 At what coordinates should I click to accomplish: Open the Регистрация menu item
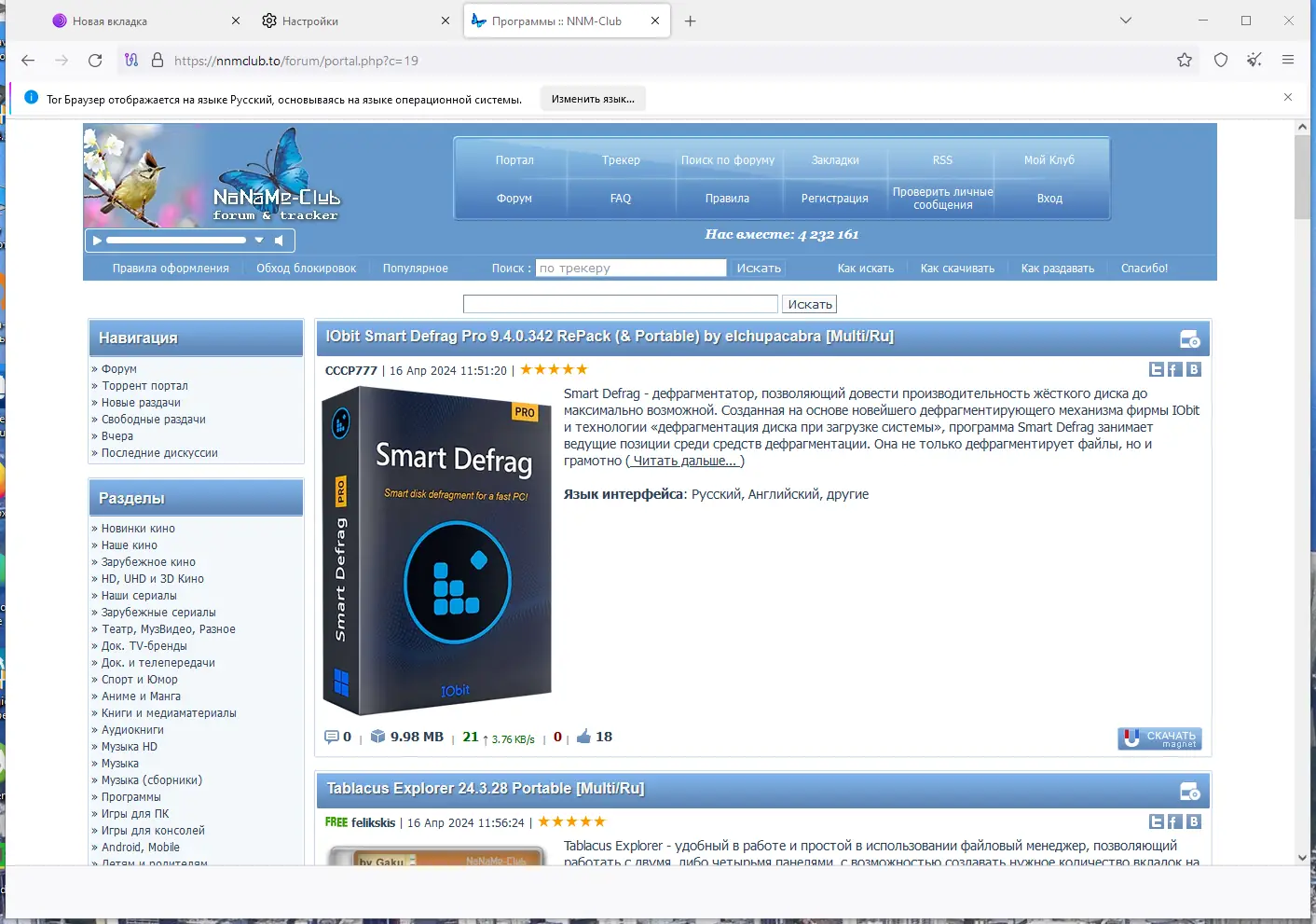pos(835,199)
